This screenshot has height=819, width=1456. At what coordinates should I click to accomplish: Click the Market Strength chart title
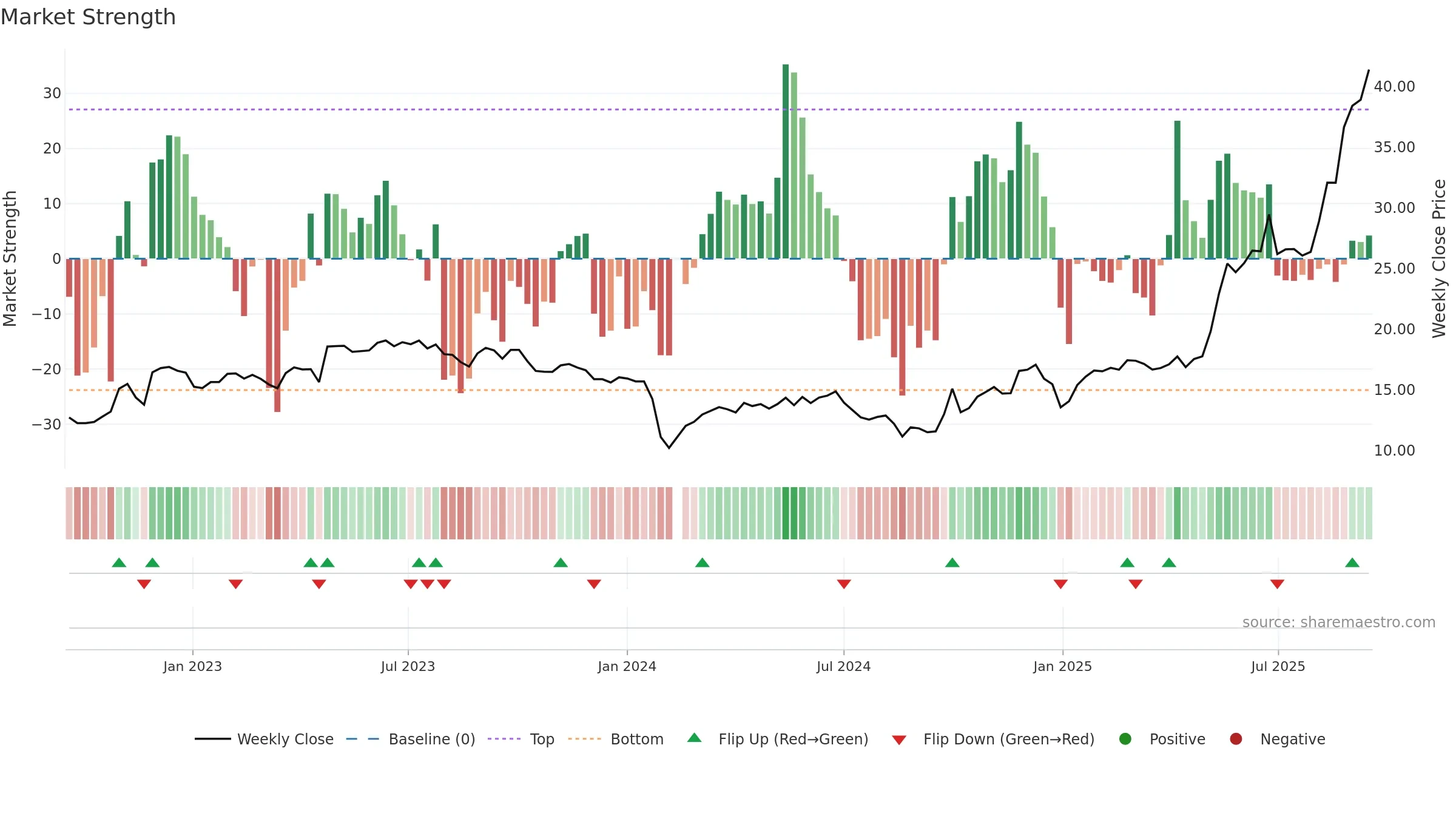(x=89, y=17)
